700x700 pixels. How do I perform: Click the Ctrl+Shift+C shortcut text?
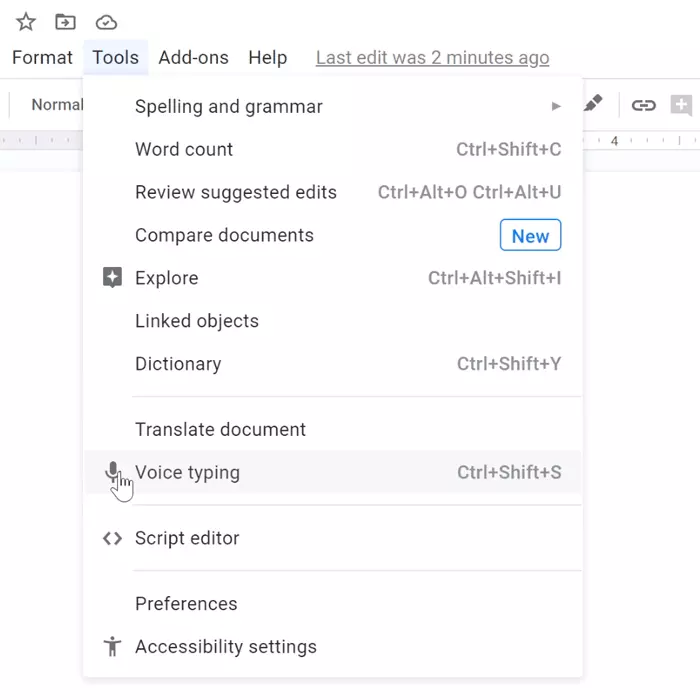[508, 150]
